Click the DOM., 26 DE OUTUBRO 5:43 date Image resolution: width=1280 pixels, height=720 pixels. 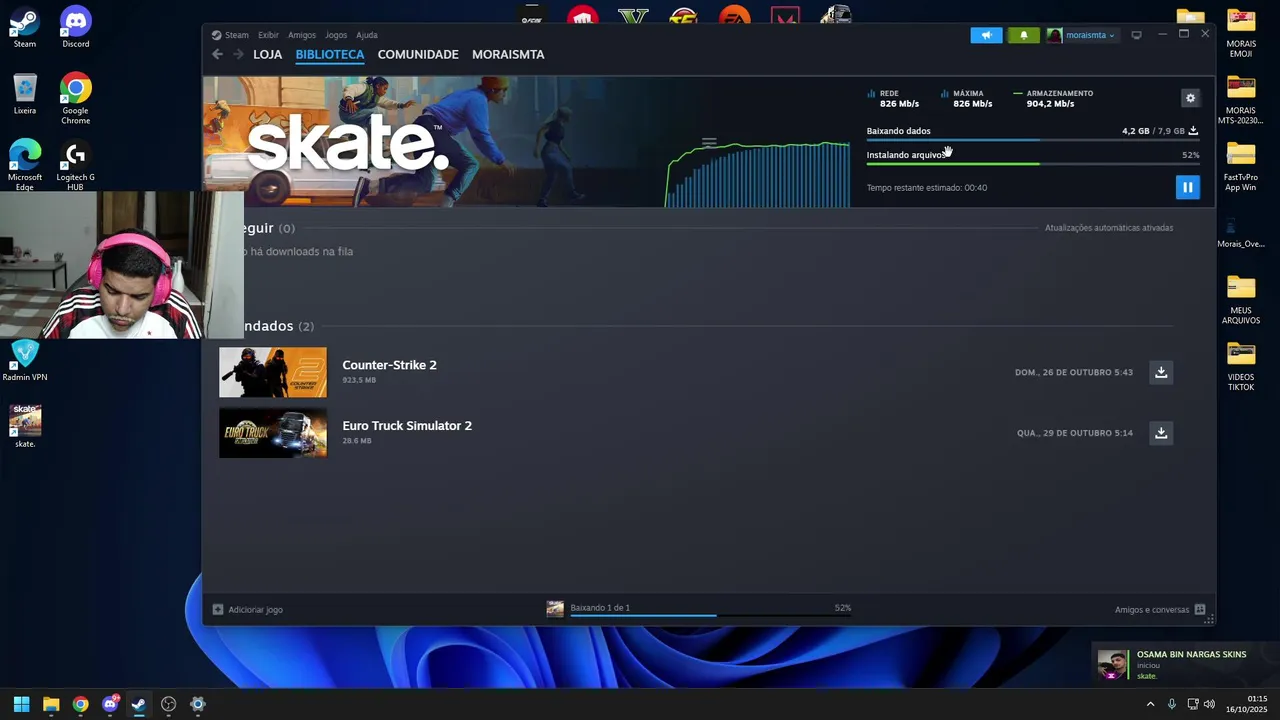click(x=1074, y=372)
